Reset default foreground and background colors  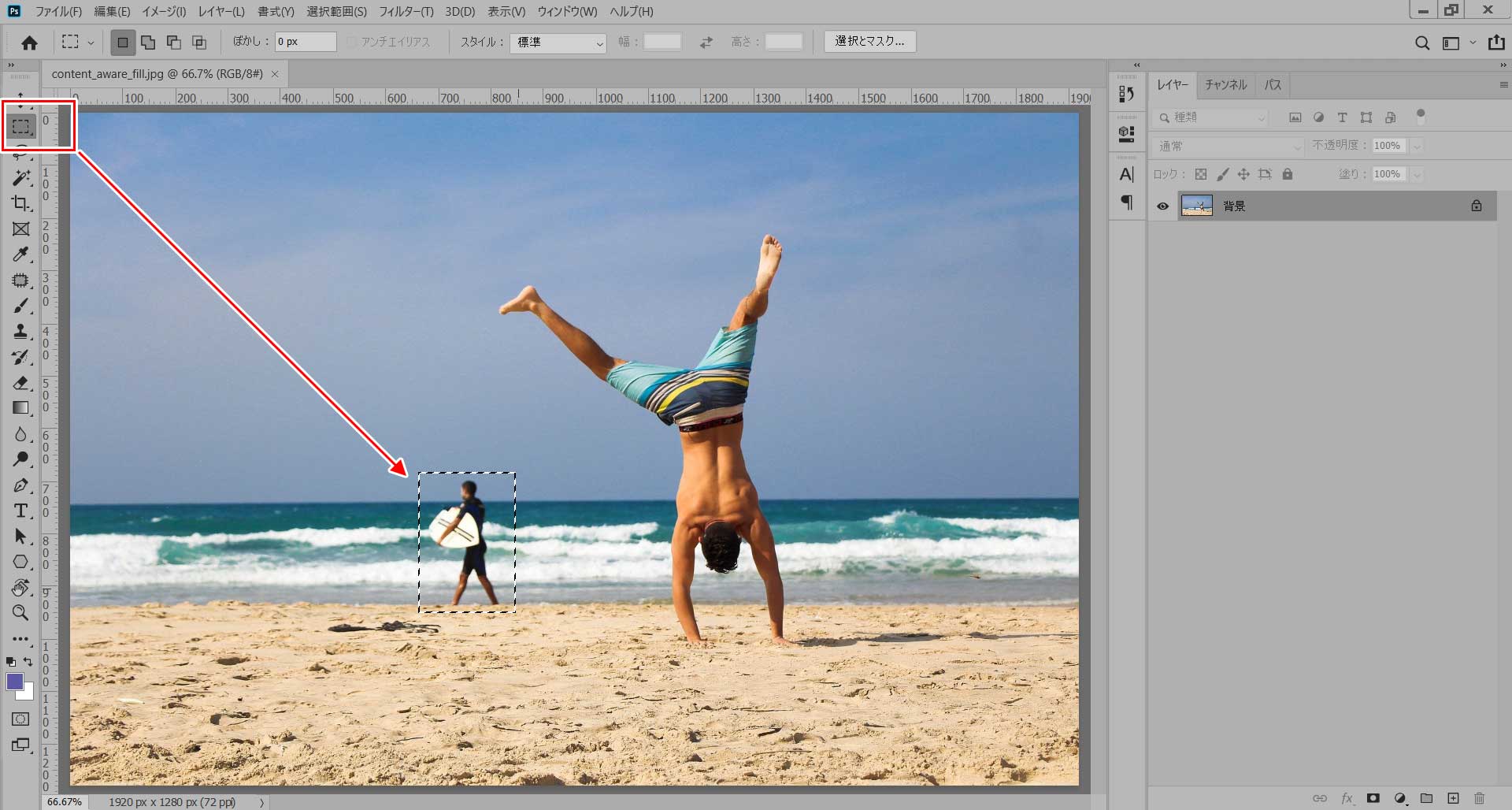click(x=10, y=662)
